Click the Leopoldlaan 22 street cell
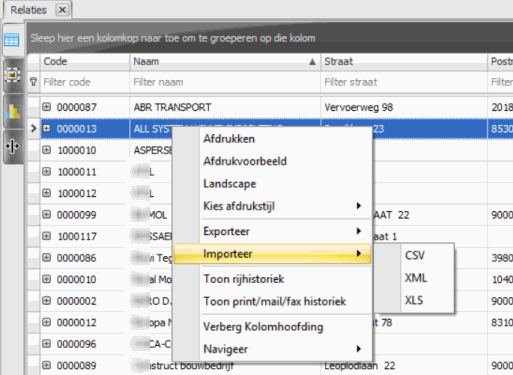The width and height of the screenshot is (513, 375). tap(404, 366)
